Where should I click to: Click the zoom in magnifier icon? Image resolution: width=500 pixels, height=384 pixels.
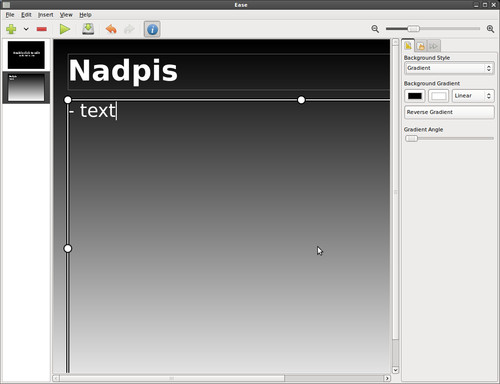click(x=490, y=29)
